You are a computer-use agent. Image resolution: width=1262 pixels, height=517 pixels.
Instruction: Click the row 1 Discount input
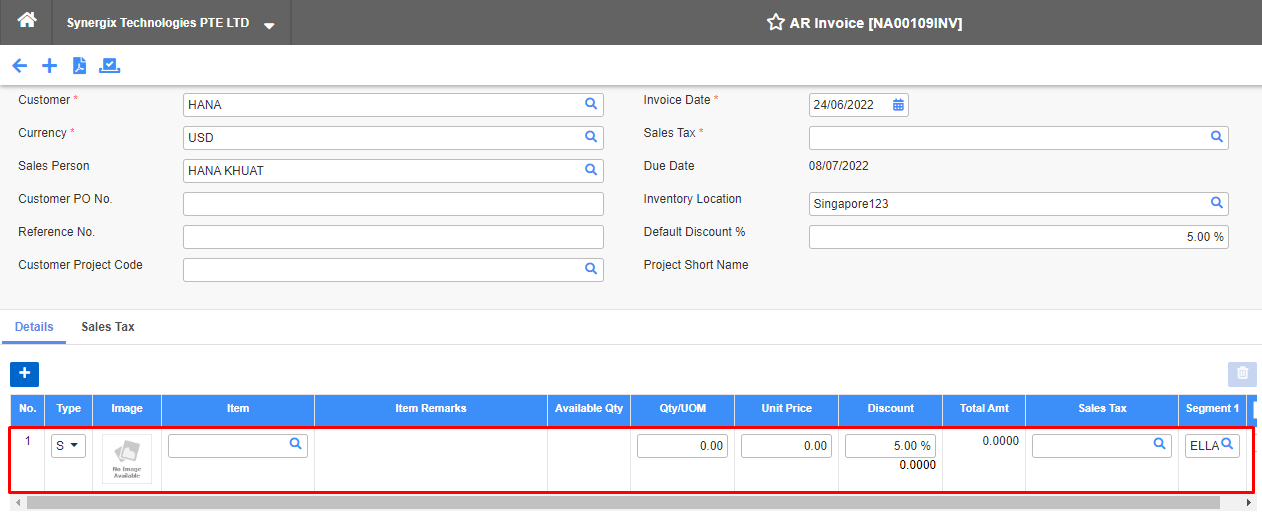click(890, 446)
